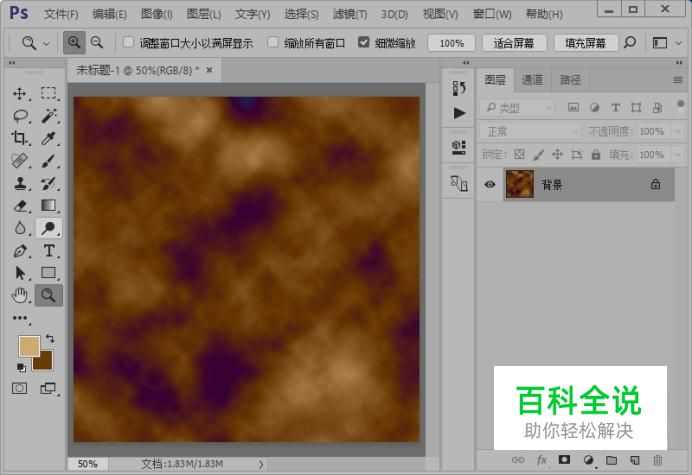Click the background color swatch
The height and width of the screenshot is (475, 692).
pyautogui.click(x=45, y=363)
